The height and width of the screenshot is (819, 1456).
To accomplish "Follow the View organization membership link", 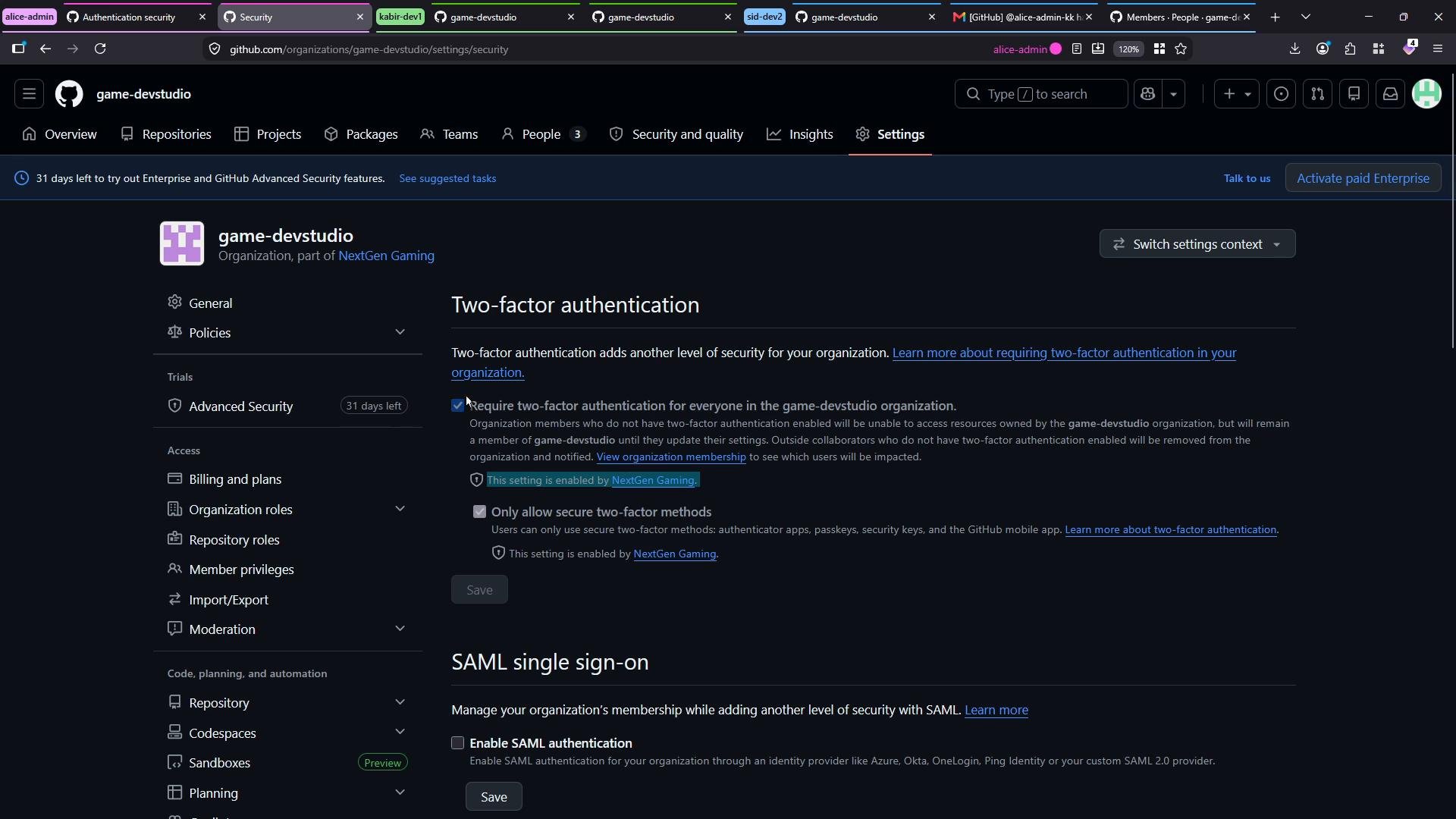I will [x=671, y=457].
